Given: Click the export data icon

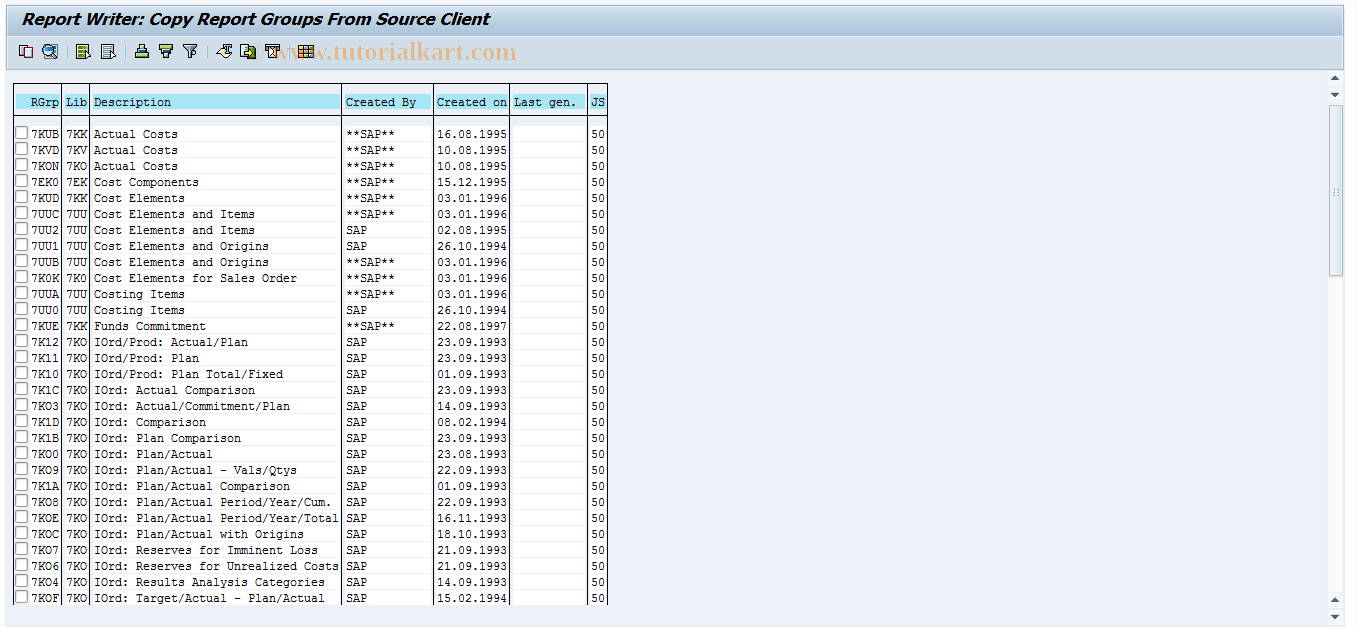Looking at the screenshot, I should coord(247,51).
